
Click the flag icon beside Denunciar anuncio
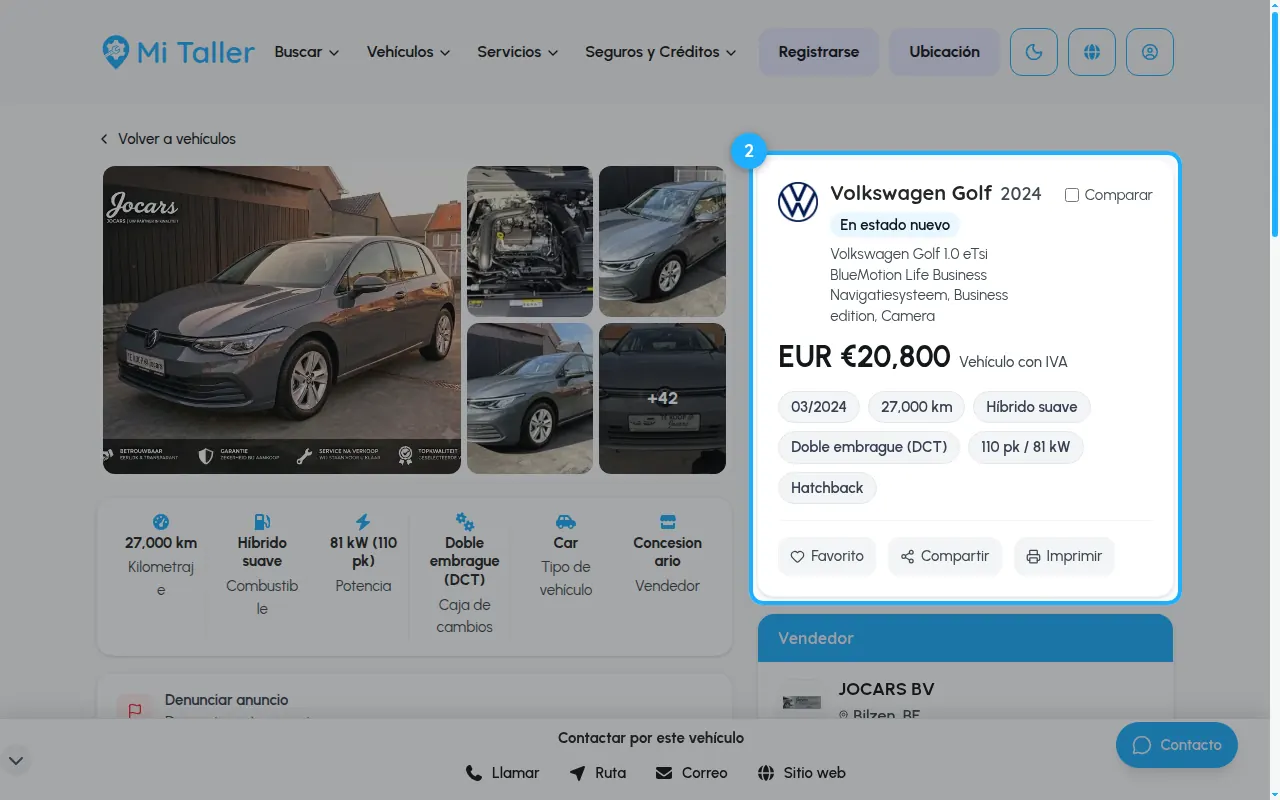point(135,711)
